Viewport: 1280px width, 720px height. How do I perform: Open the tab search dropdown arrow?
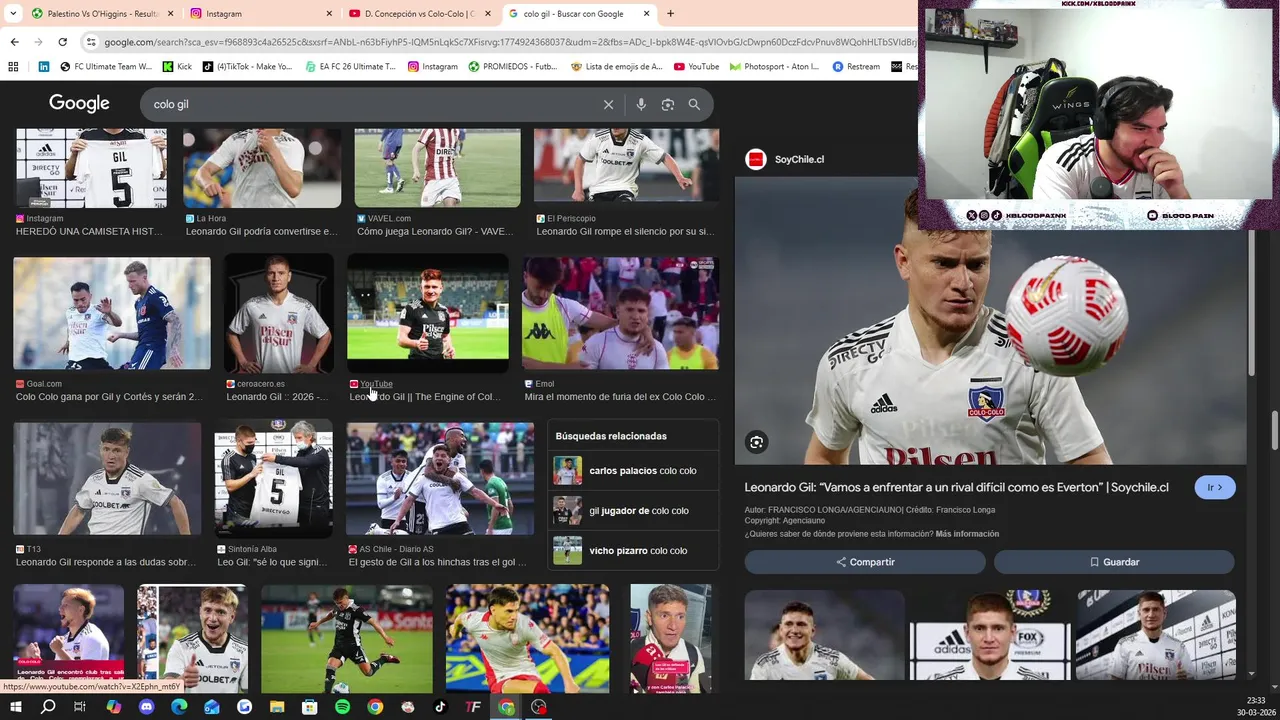(13, 14)
